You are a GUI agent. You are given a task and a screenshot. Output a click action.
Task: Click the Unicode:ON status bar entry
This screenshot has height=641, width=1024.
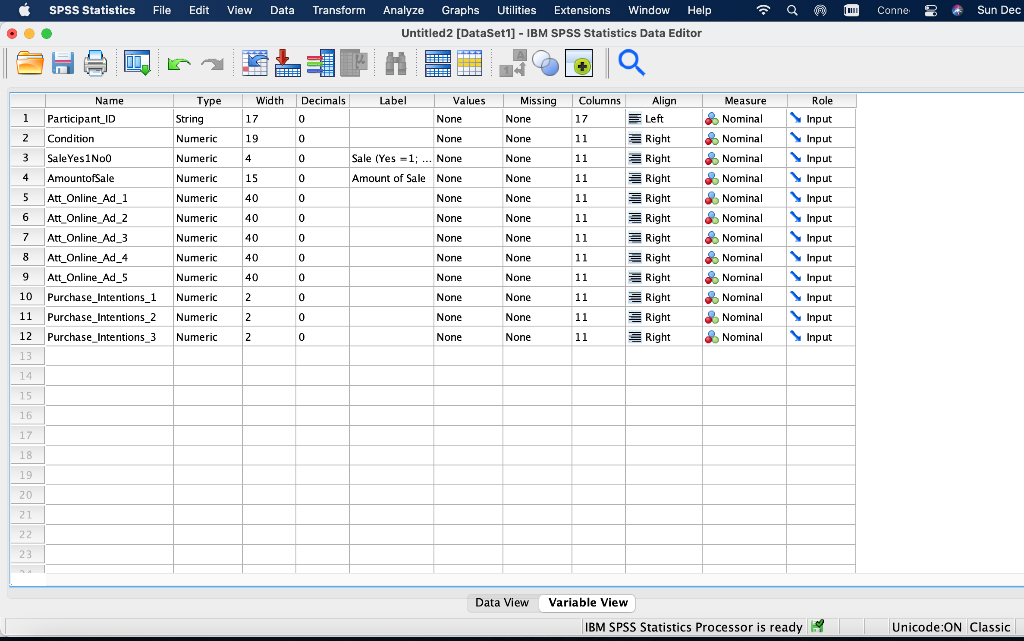(x=927, y=627)
